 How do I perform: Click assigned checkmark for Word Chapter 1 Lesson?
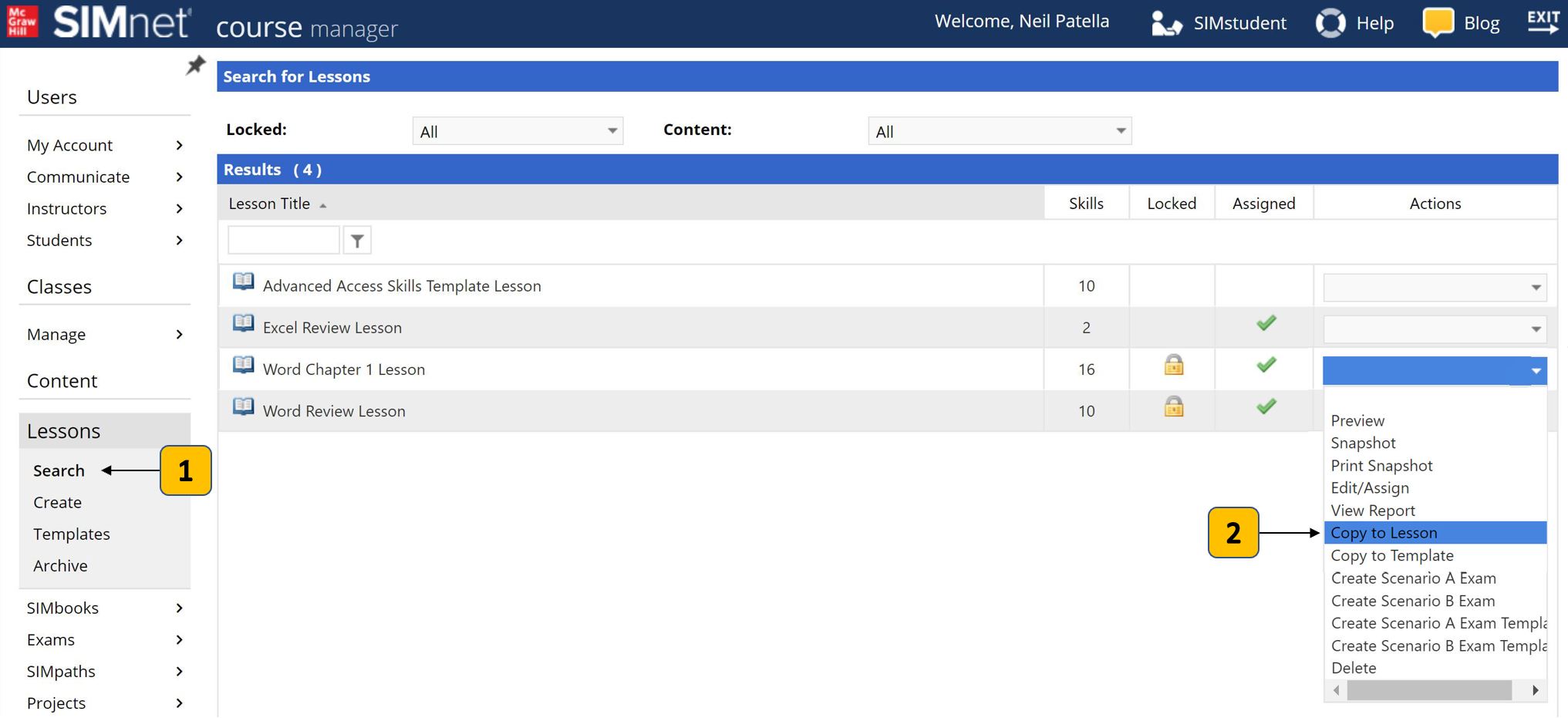coord(1266,365)
